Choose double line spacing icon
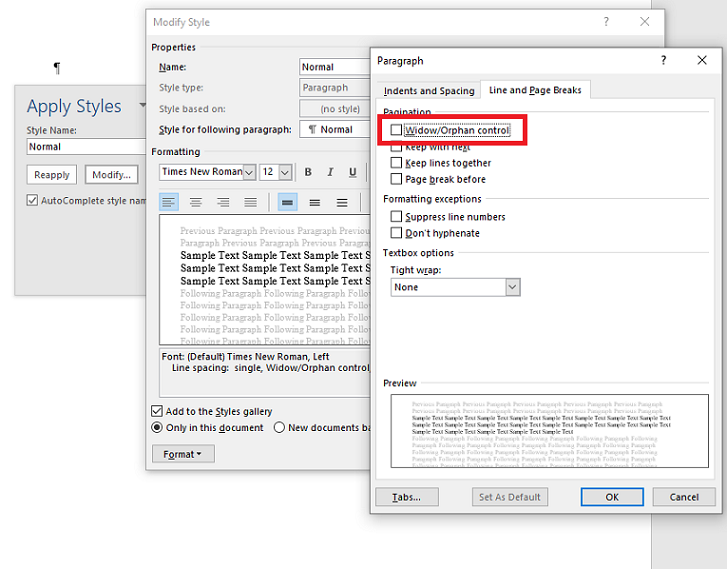The height and width of the screenshot is (569, 727). pyautogui.click(x=342, y=202)
